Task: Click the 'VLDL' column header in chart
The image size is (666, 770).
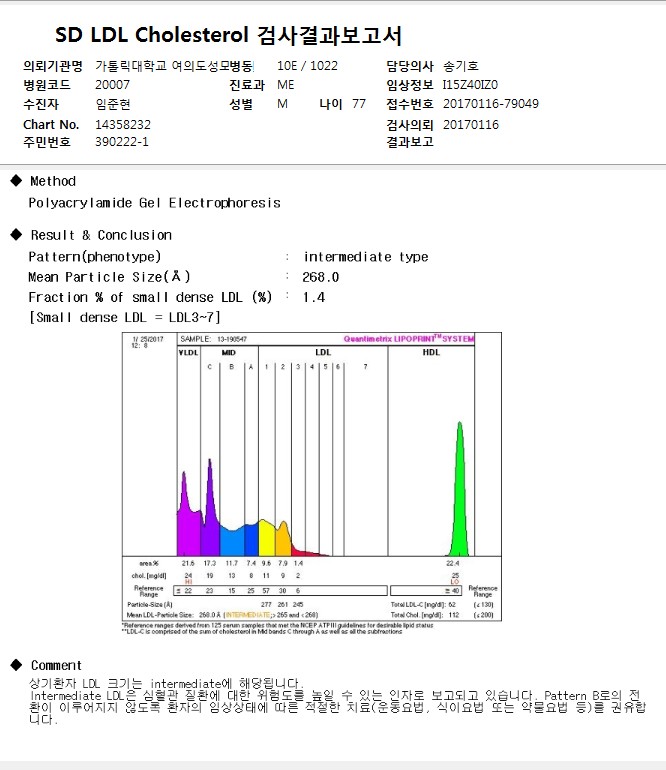Action: (x=189, y=353)
